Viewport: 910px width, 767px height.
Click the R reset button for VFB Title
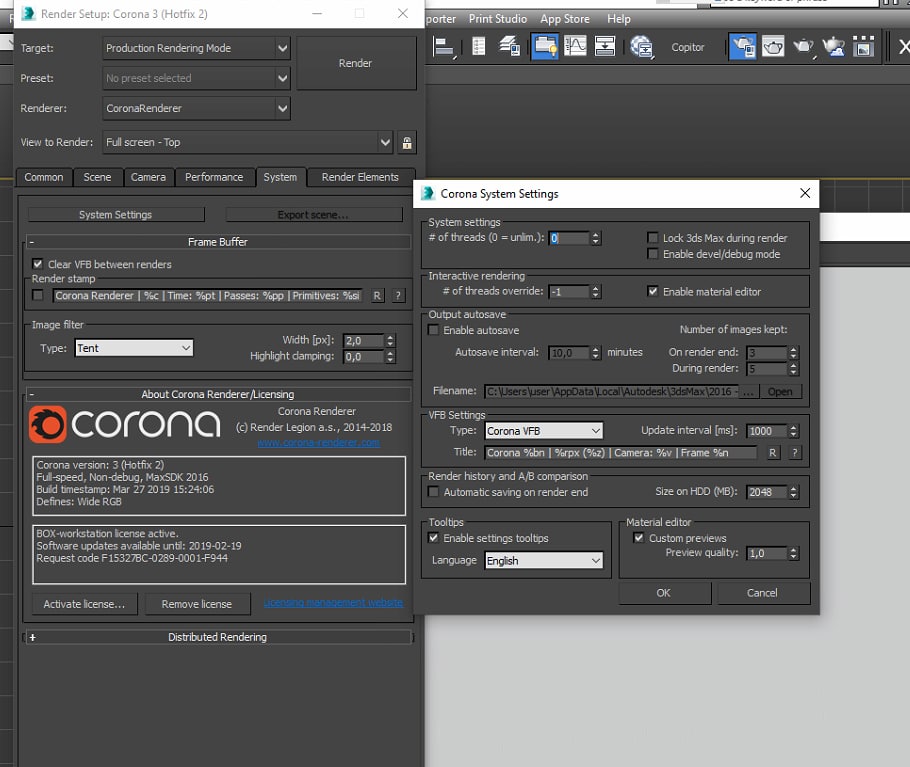tap(772, 453)
